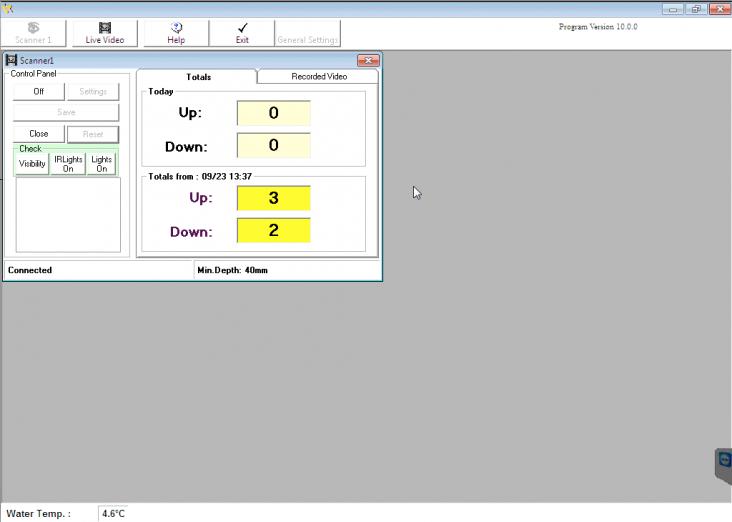732x522 pixels.
Task: Turn the scanner Off
Action: pos(39,92)
